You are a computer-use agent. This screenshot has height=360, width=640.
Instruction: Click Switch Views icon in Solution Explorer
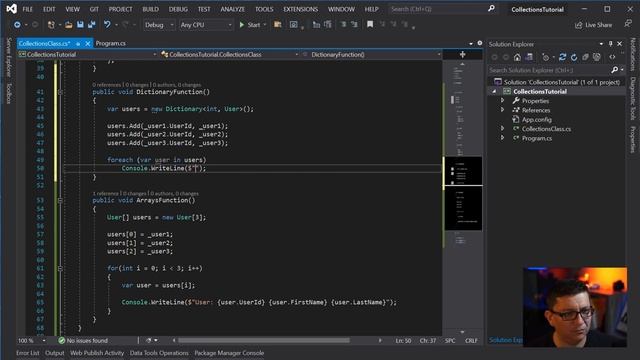pyautogui.click(x=529, y=57)
